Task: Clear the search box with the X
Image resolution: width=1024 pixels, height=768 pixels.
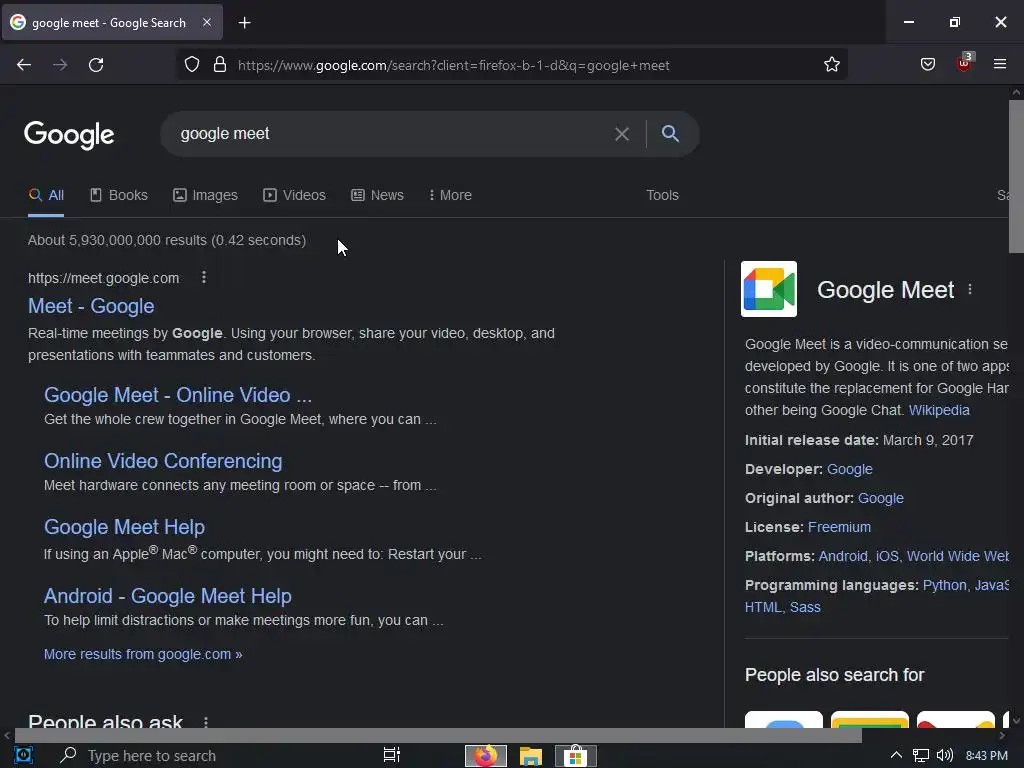Action: 622,134
